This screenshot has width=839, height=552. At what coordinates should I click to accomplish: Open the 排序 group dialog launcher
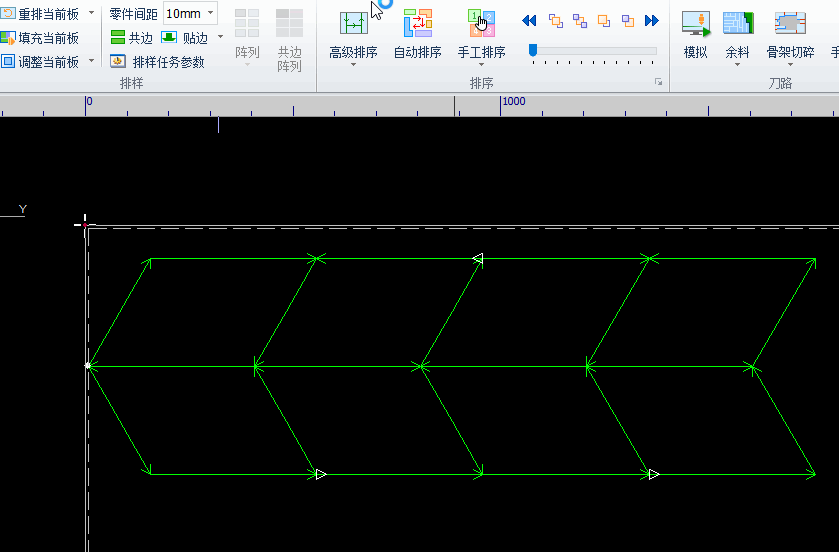(x=659, y=83)
